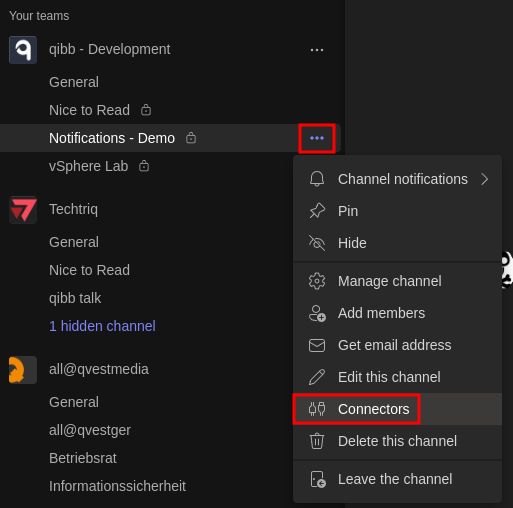
Task: Open more options for qibb - Development team
Action: [317, 50]
